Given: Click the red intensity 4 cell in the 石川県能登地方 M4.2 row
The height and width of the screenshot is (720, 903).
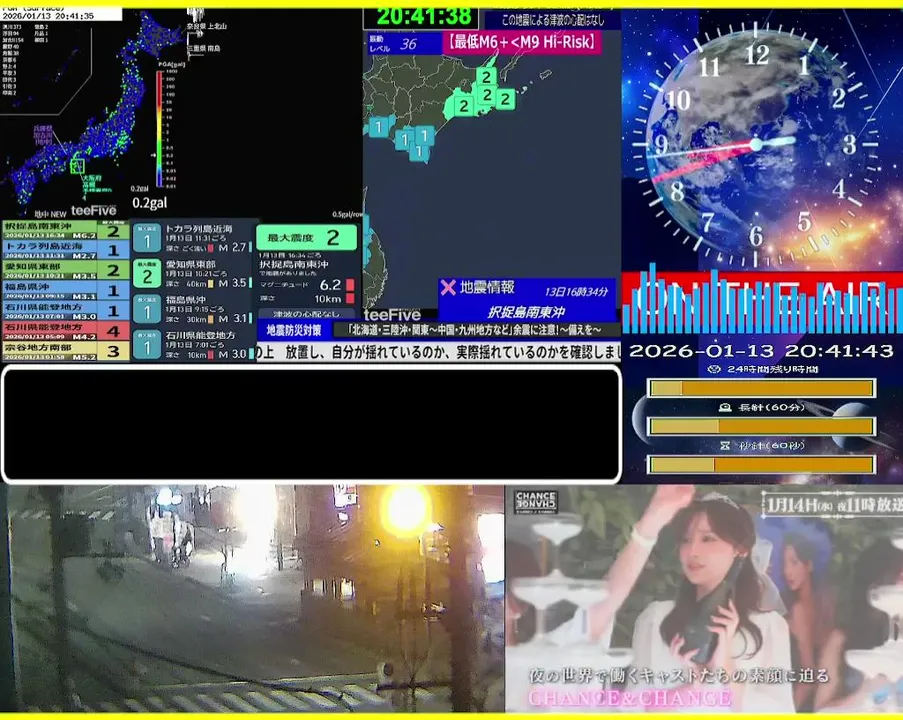Looking at the screenshot, I should pos(113,331).
